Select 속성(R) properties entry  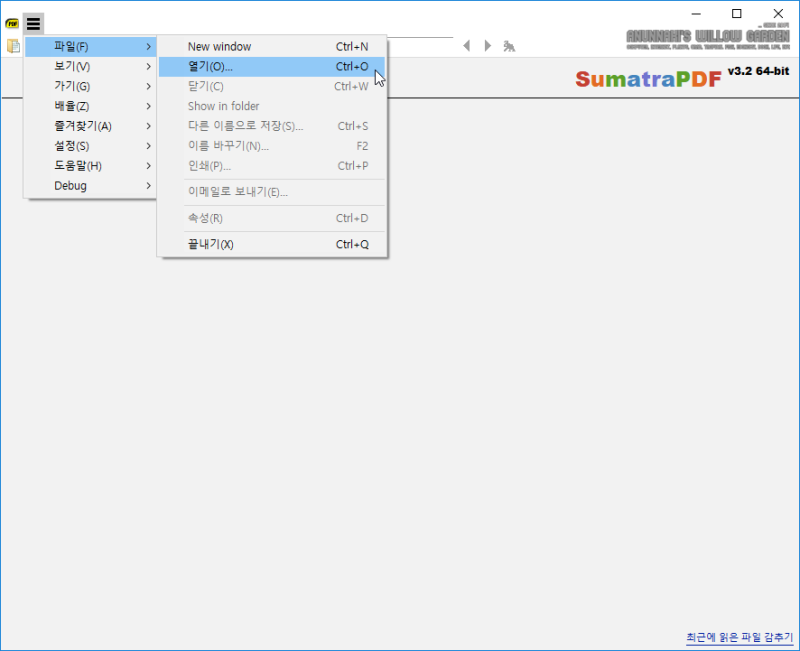(x=272, y=218)
